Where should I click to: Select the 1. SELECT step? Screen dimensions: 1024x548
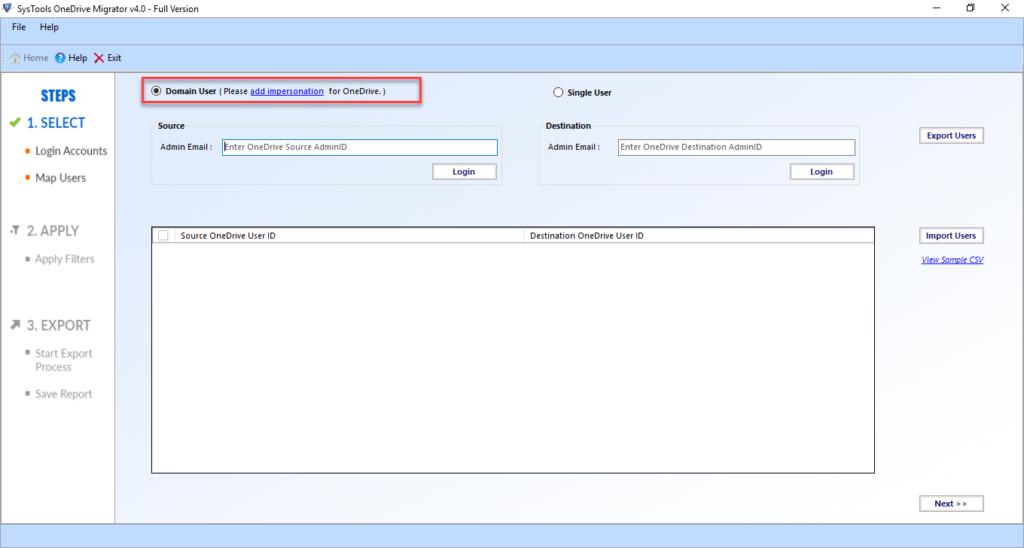[56, 123]
